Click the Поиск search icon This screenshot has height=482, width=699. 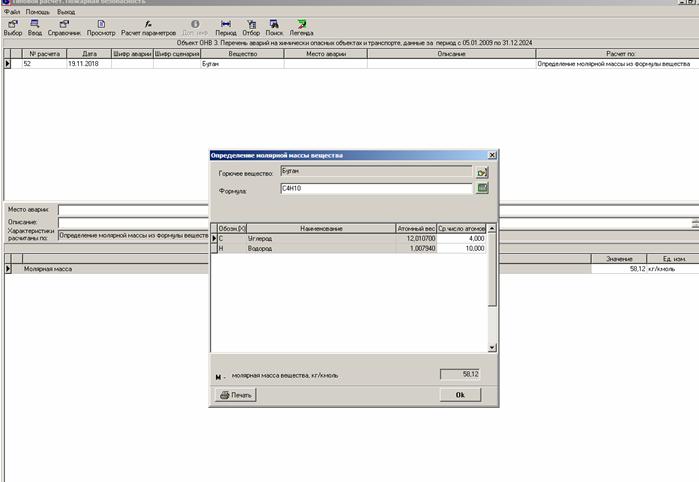pyautogui.click(x=274, y=24)
